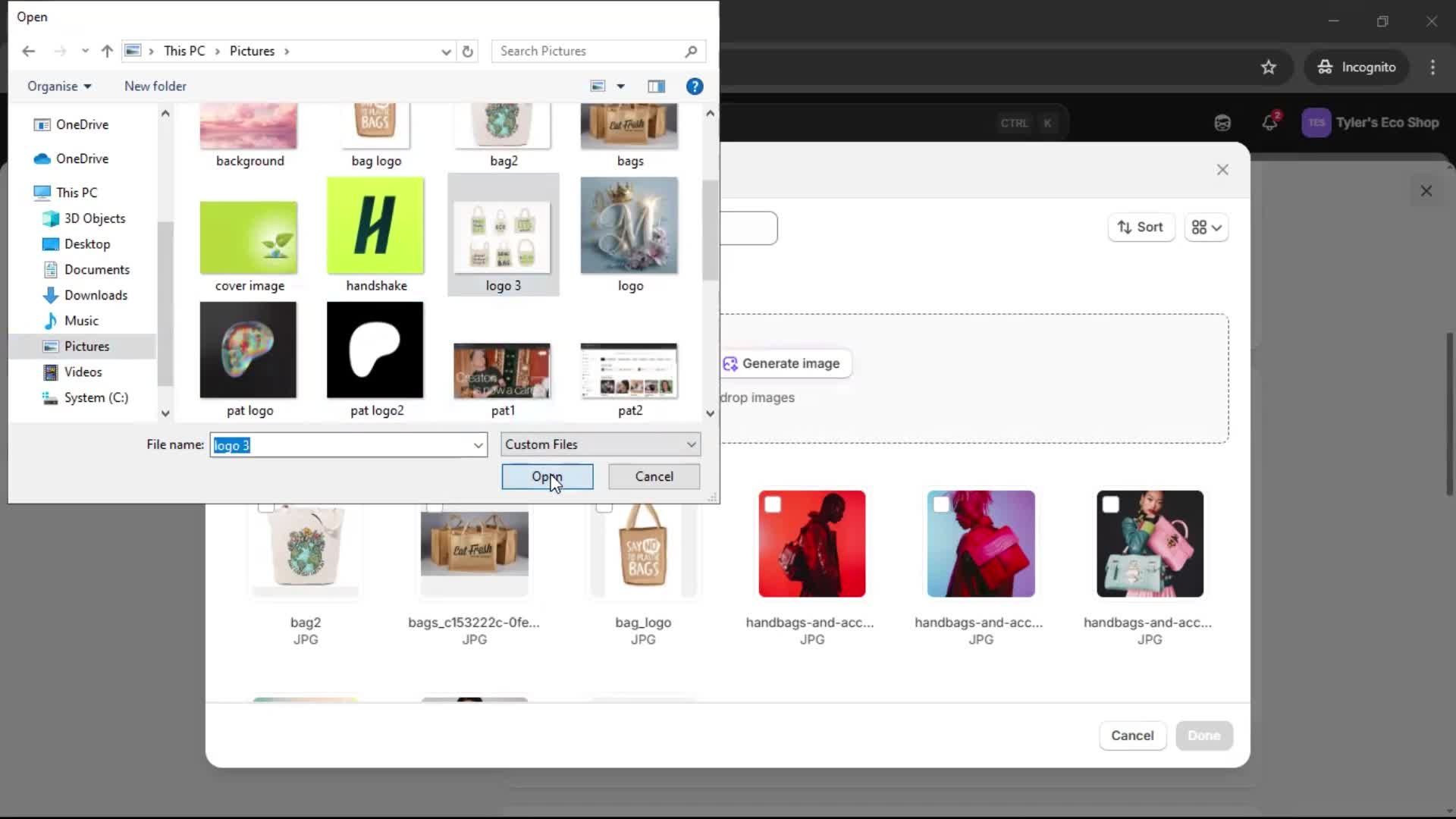
Task: Open the notifications bell
Action: (x=1269, y=122)
